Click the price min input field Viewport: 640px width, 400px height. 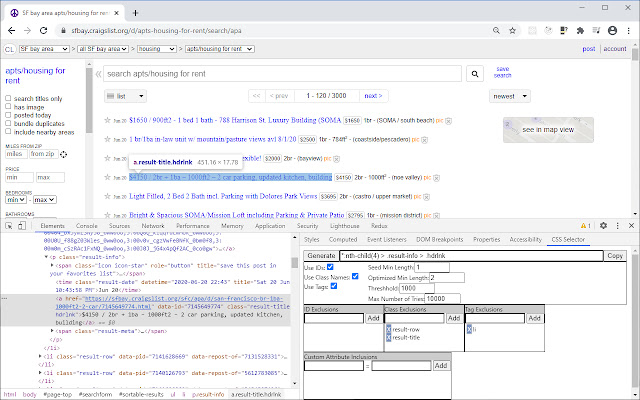click(x=19, y=178)
